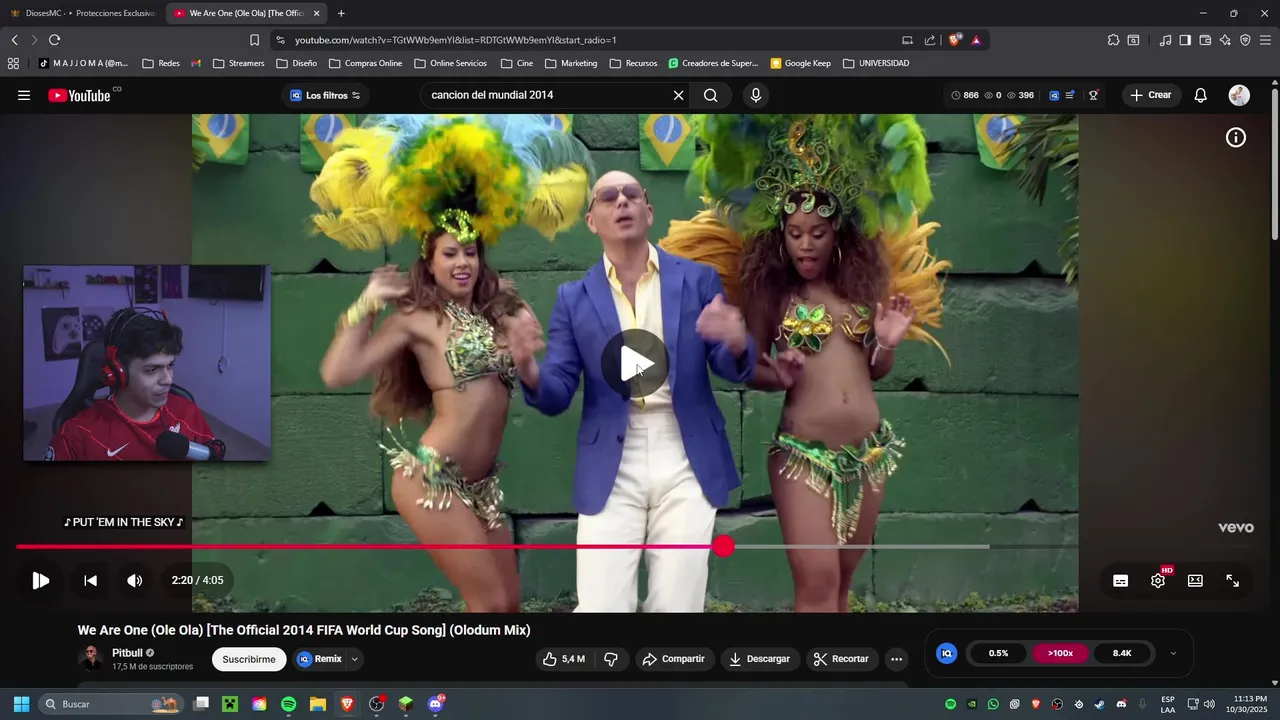
Task: Expand the Remix dropdown chevron
Action: click(x=354, y=659)
